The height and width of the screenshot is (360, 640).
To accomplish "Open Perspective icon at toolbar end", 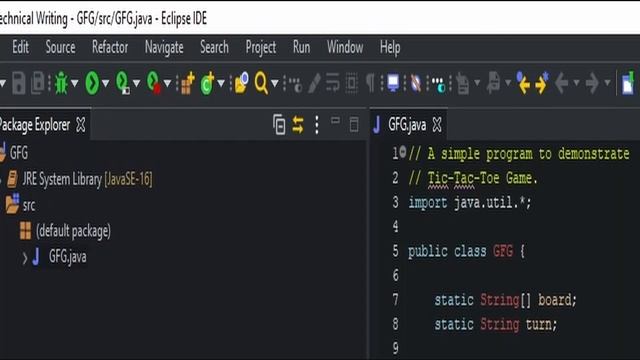I will tap(628, 83).
